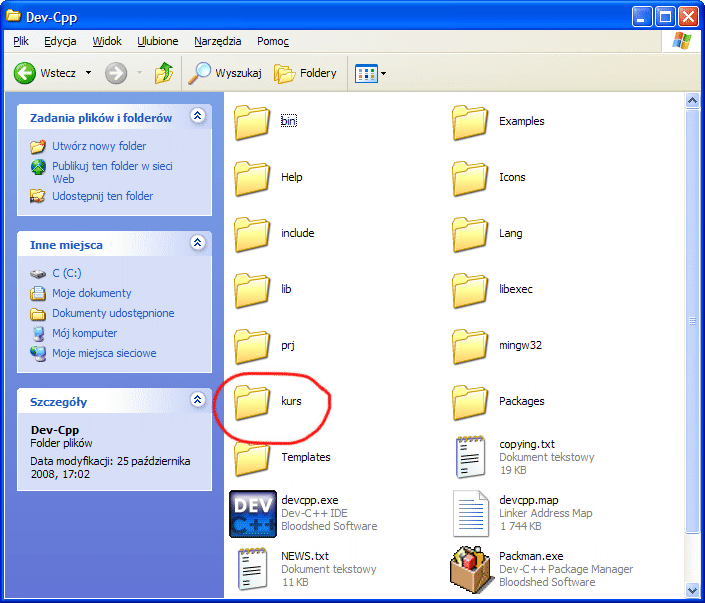Open the circled kurs folder

[253, 401]
